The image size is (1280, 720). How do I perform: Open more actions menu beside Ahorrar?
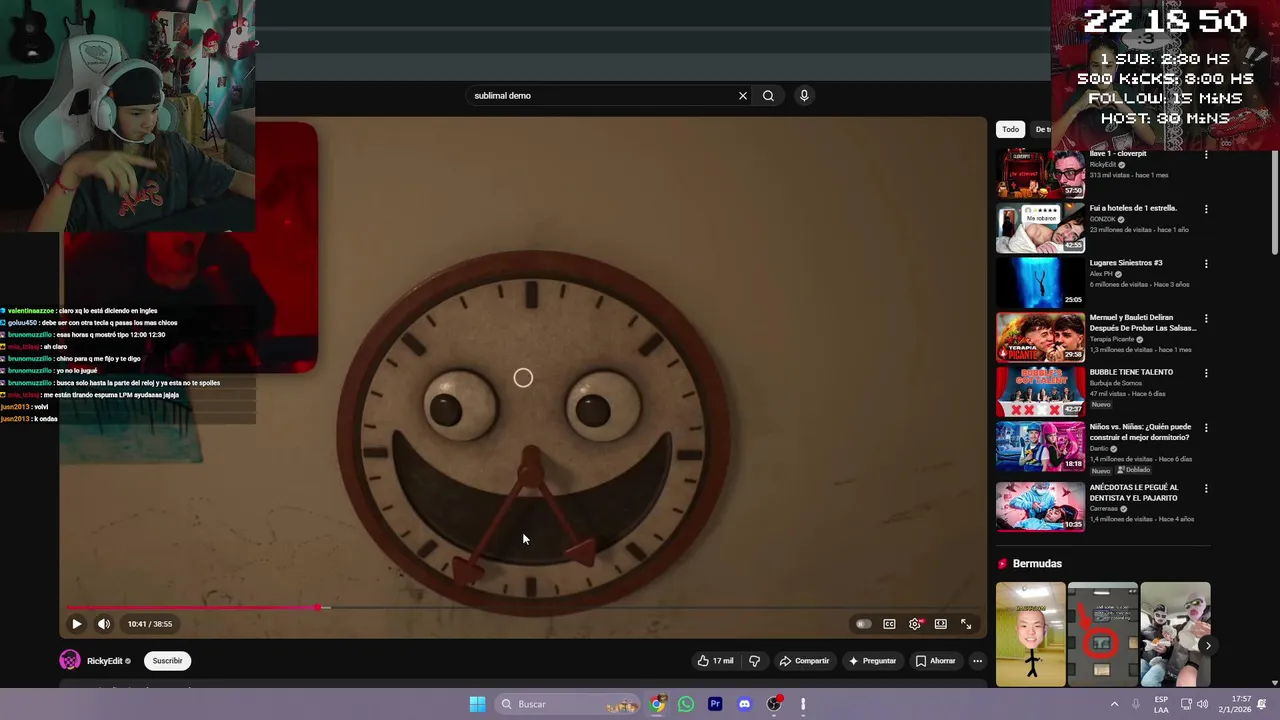(x=978, y=661)
